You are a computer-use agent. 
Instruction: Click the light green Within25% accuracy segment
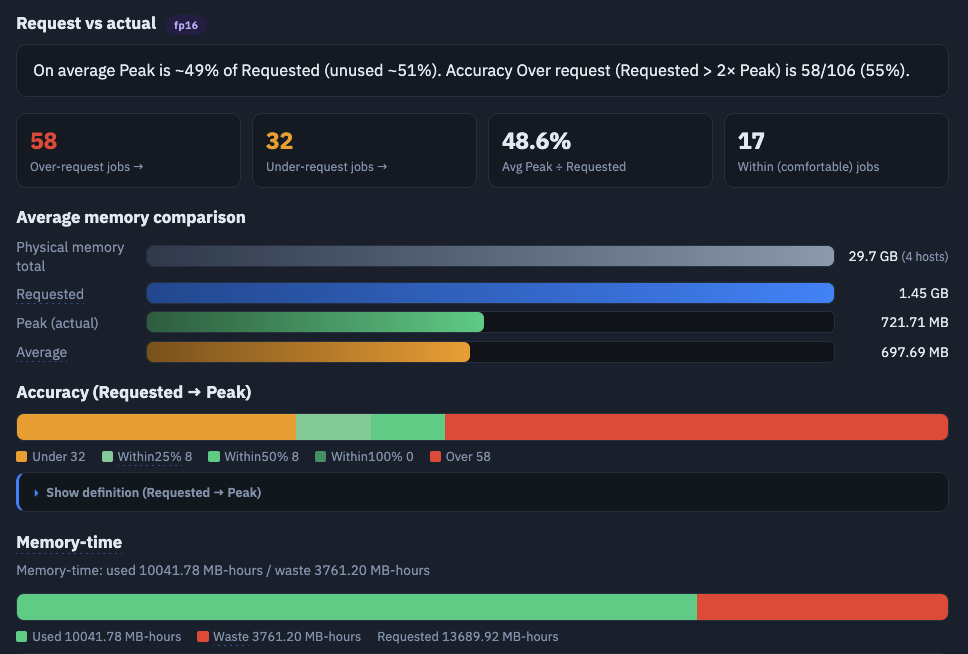click(x=333, y=427)
